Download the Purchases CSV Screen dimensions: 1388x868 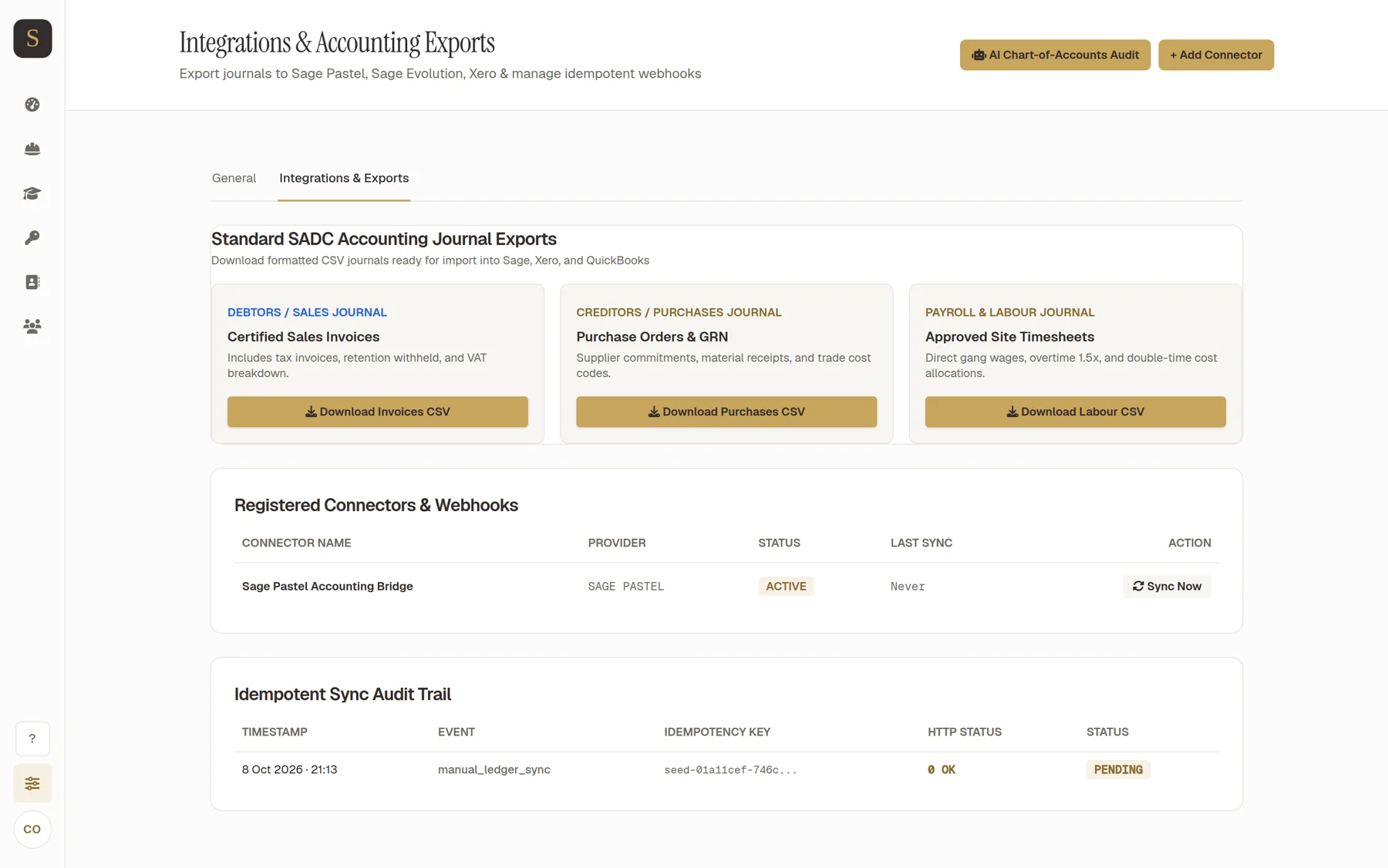(x=726, y=412)
